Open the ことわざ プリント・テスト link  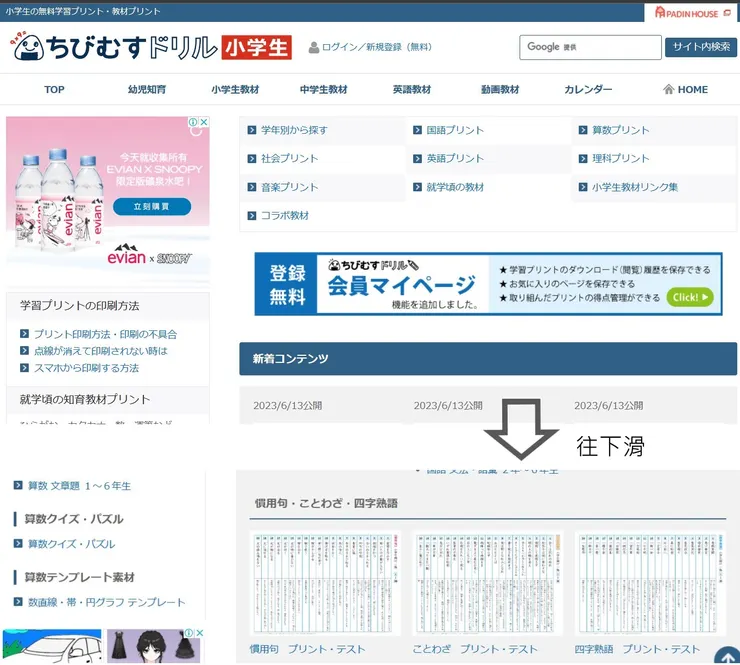(475, 649)
